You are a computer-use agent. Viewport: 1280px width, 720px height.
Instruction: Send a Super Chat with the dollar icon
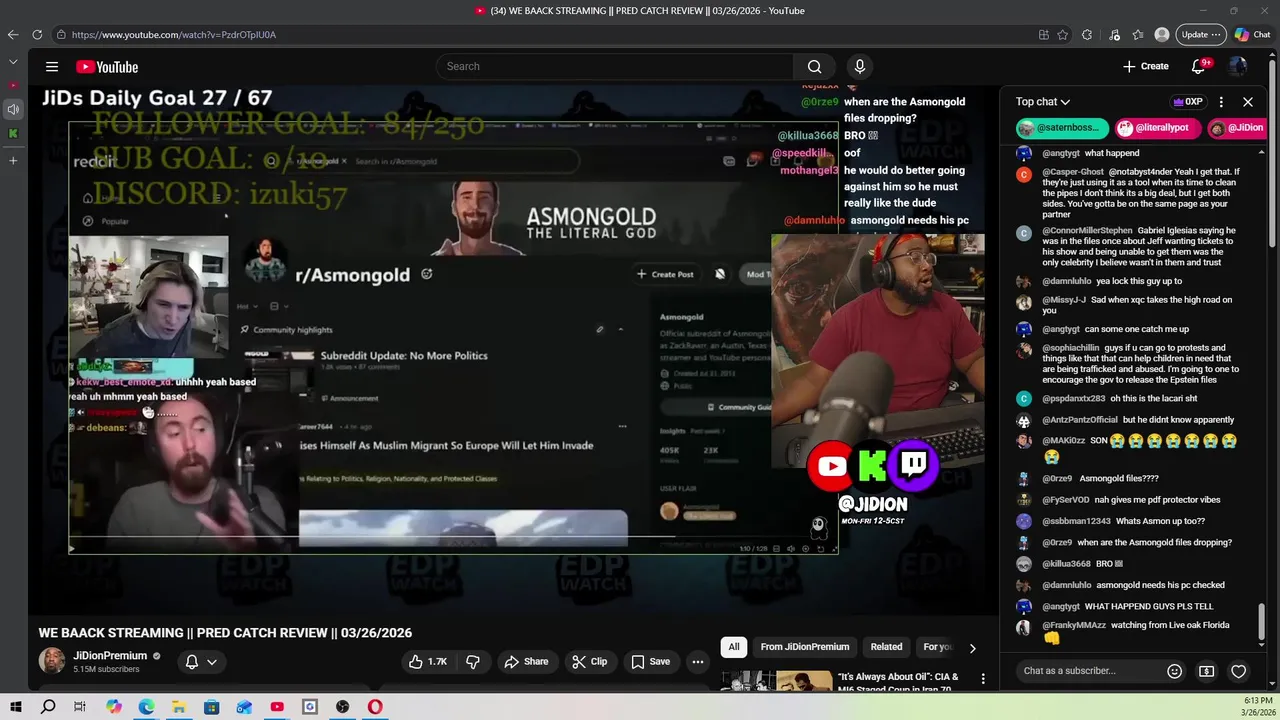(x=1207, y=671)
